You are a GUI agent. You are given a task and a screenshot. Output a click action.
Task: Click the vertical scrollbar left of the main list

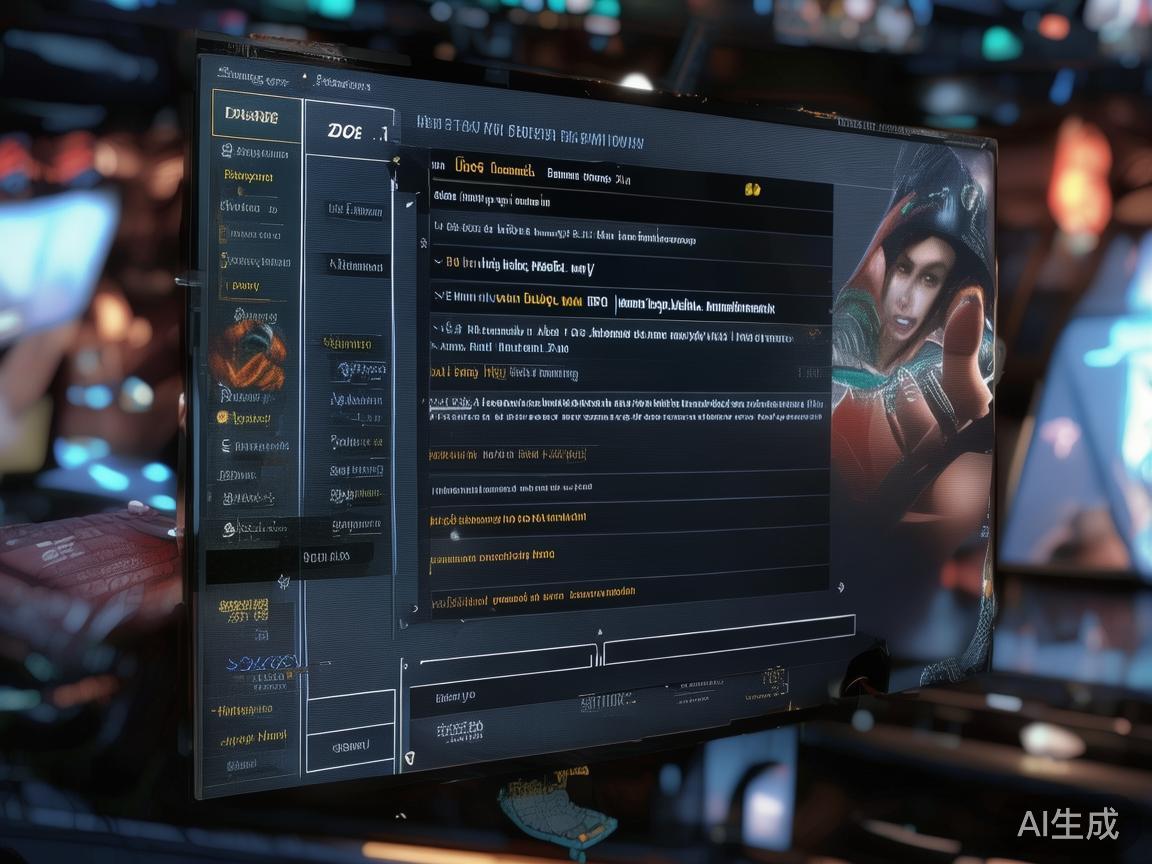coord(407,400)
